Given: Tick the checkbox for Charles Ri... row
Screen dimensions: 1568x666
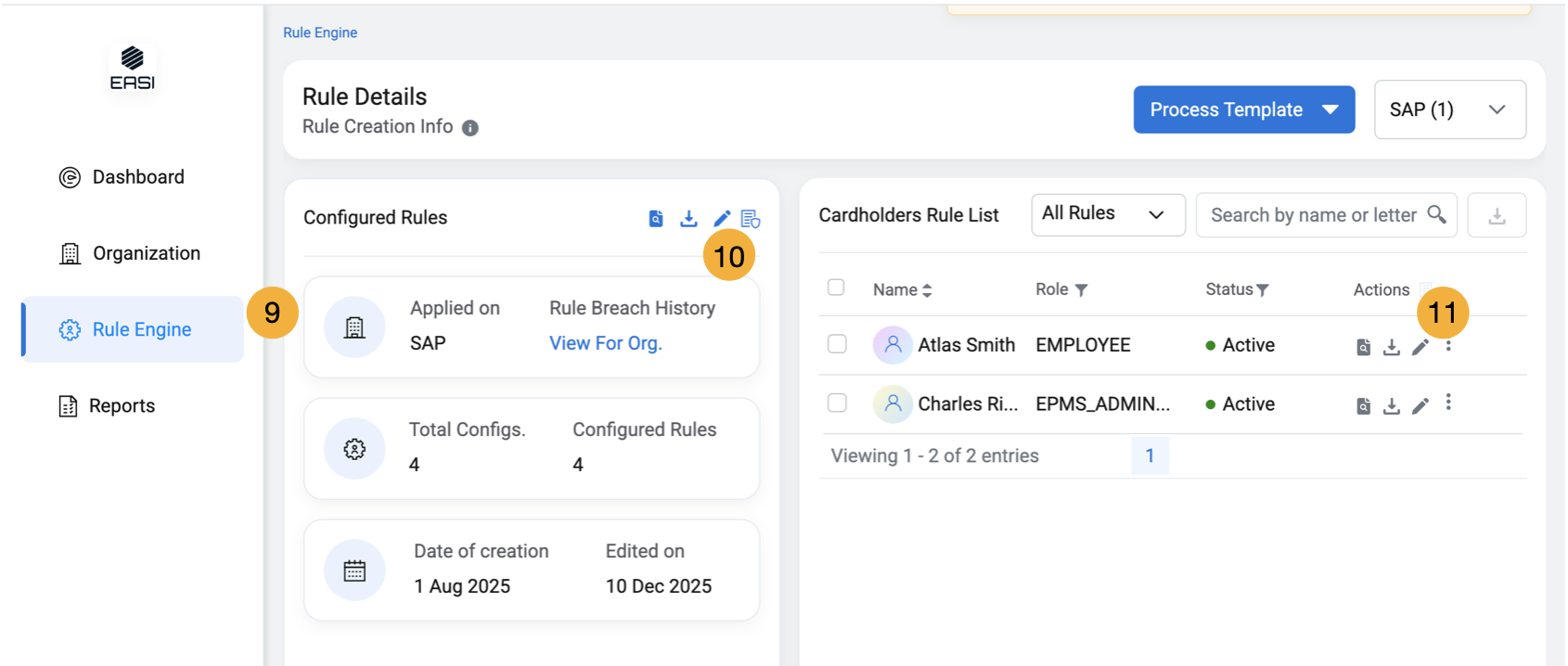Looking at the screenshot, I should pos(837,403).
